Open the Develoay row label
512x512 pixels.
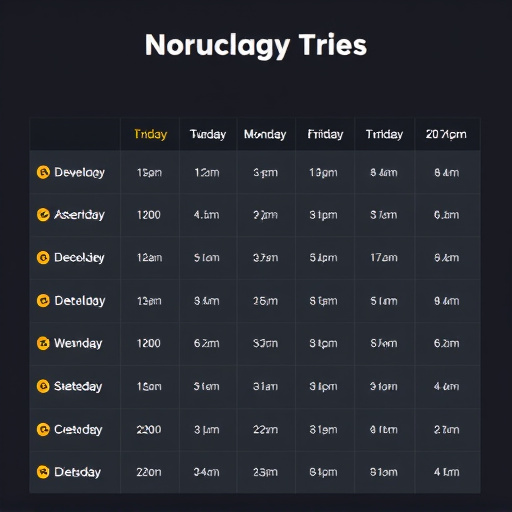[79, 173]
